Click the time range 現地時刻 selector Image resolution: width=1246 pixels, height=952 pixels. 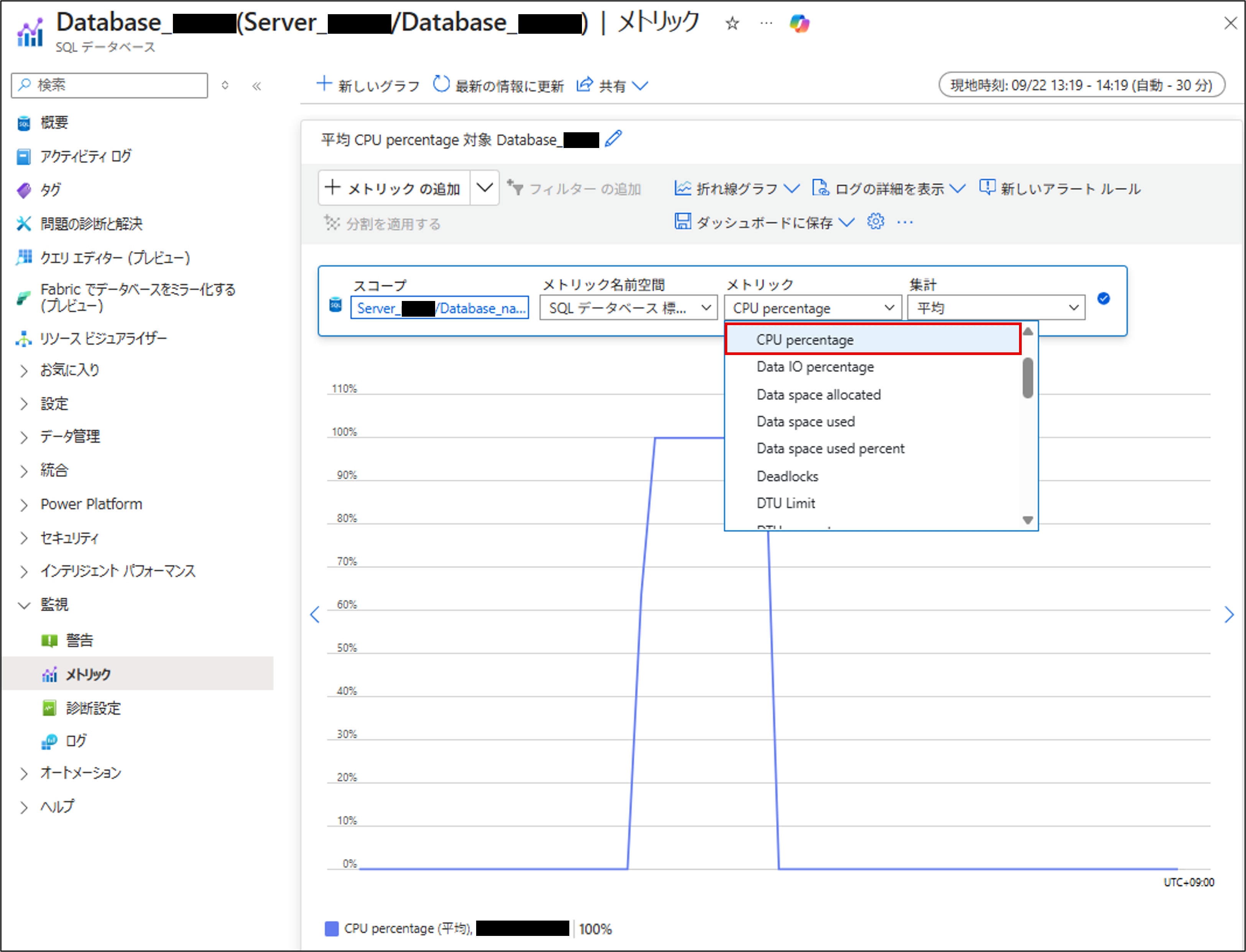[1081, 85]
